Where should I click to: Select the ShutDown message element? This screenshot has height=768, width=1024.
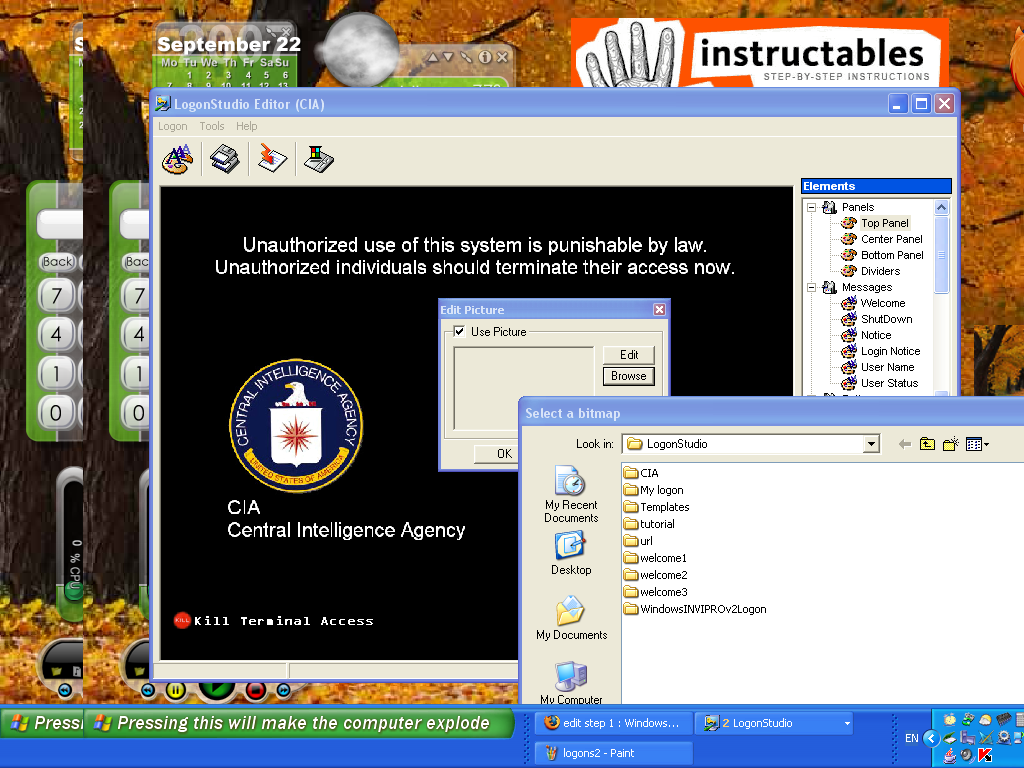pyautogui.click(x=886, y=319)
